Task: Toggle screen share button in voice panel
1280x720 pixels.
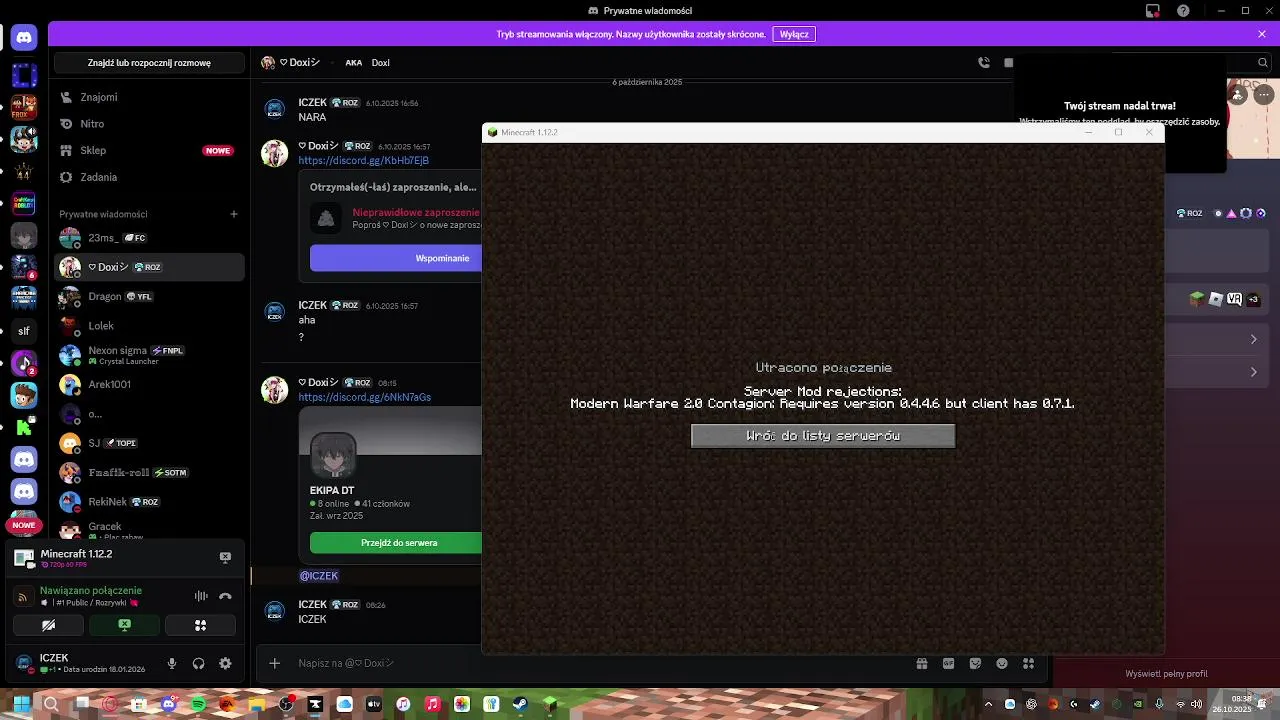Action: [x=124, y=625]
